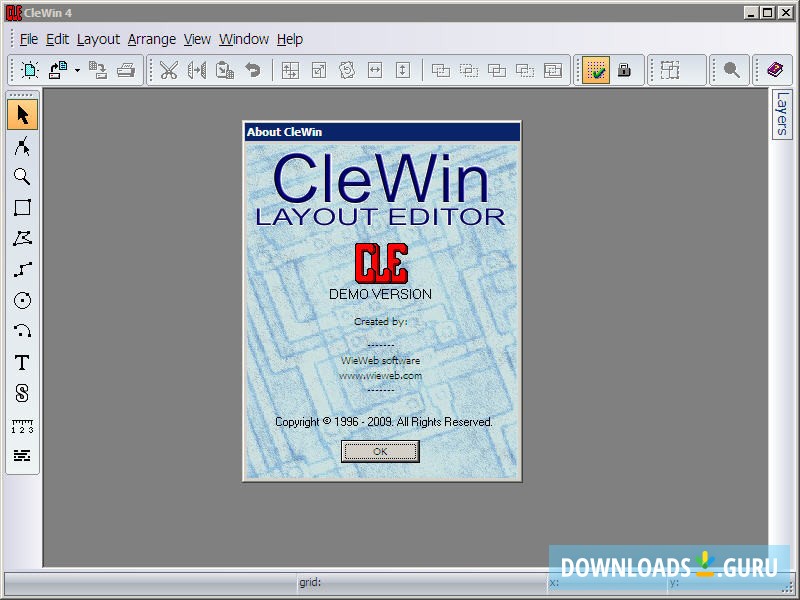800x600 pixels.
Task: Open the Layout menu
Action: pos(98,39)
